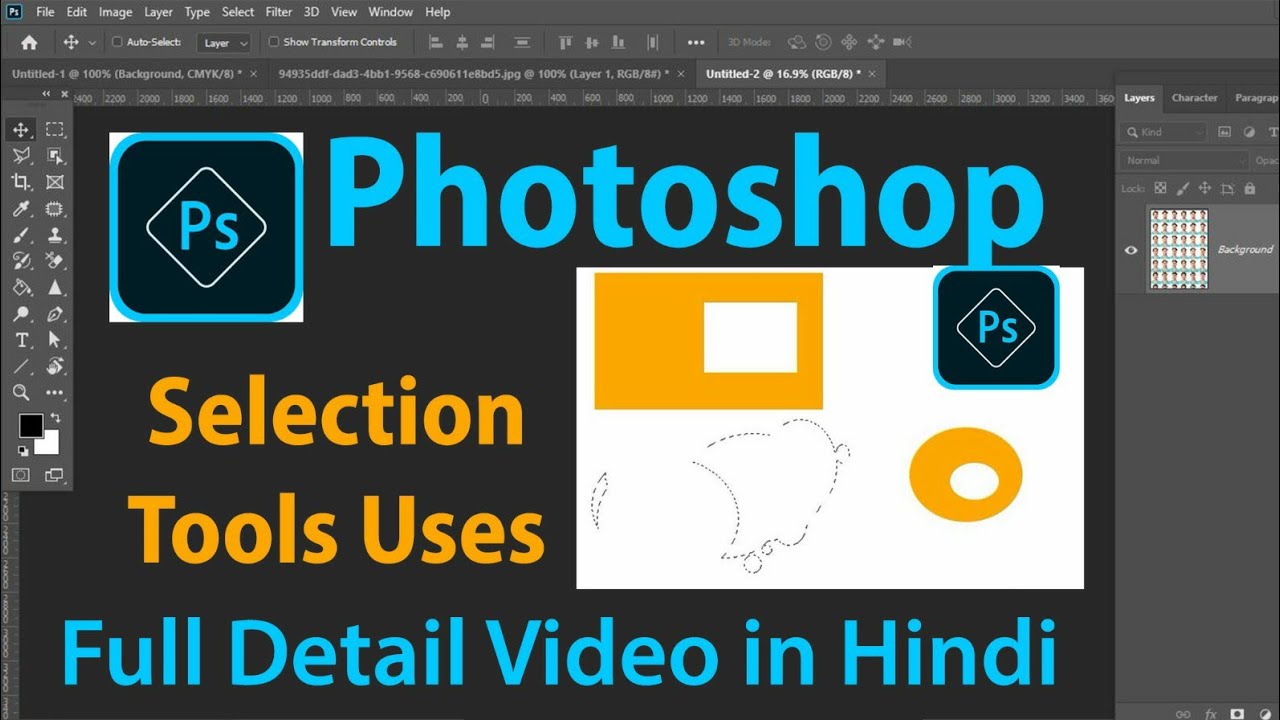Toggle Lock transparent pixels
Screen dimensions: 1280x720
pyautogui.click(x=1160, y=188)
